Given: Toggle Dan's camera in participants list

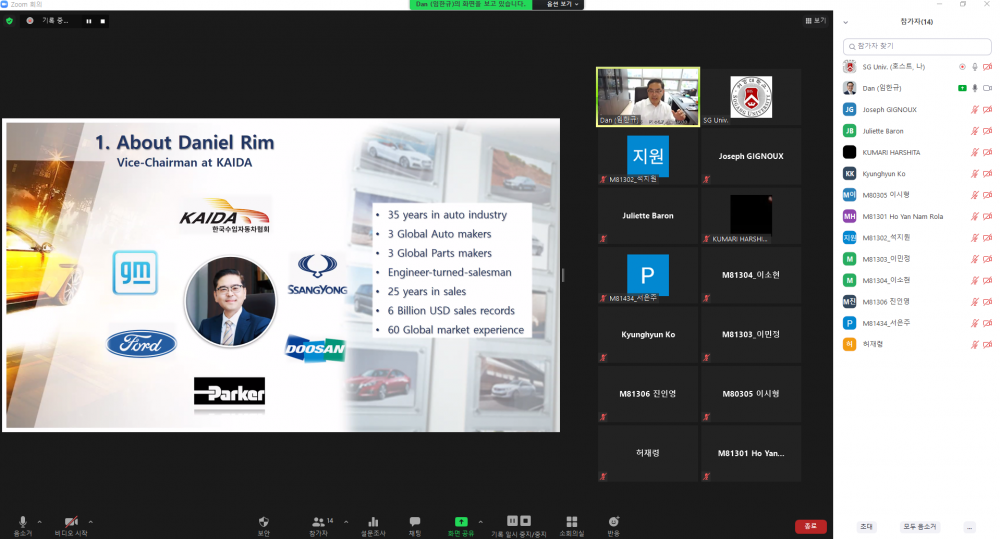Looking at the screenshot, I should (x=987, y=88).
